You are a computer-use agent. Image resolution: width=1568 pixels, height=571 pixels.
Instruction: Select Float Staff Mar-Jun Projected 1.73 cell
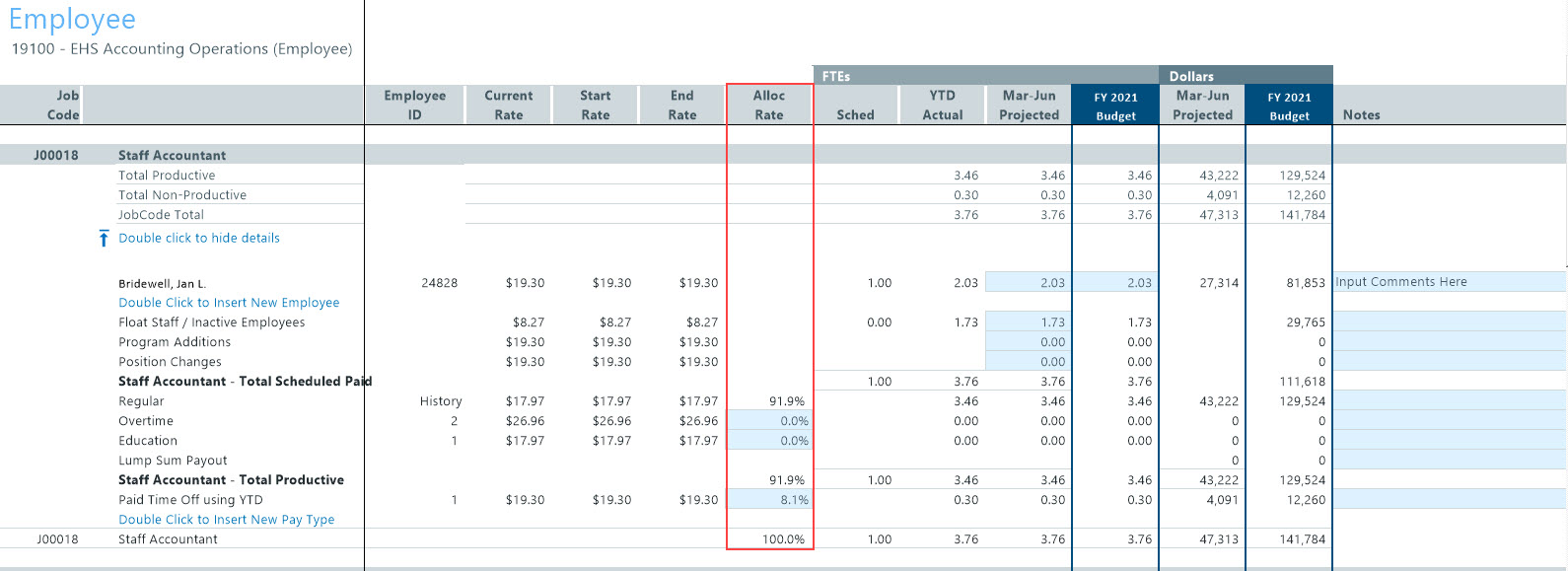(x=1029, y=322)
